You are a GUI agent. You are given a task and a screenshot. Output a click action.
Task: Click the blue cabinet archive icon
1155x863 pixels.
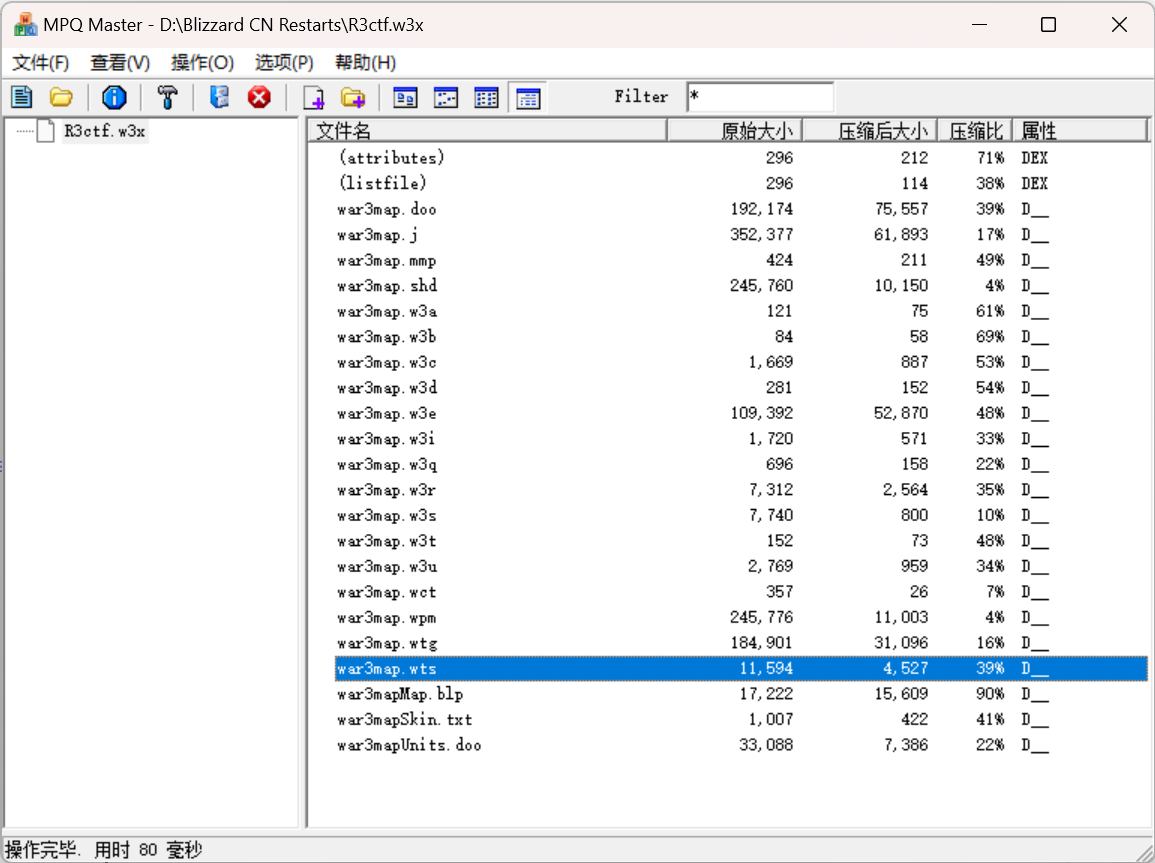point(219,97)
